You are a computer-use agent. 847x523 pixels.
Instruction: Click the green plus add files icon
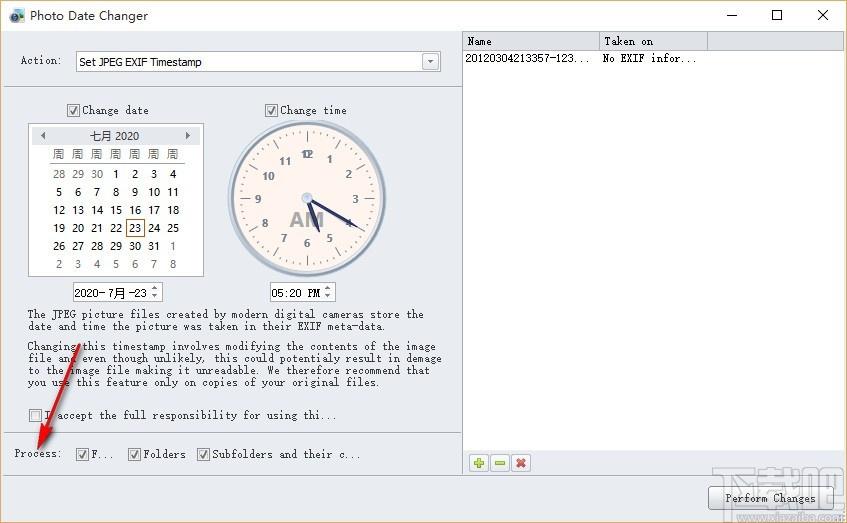coord(479,463)
